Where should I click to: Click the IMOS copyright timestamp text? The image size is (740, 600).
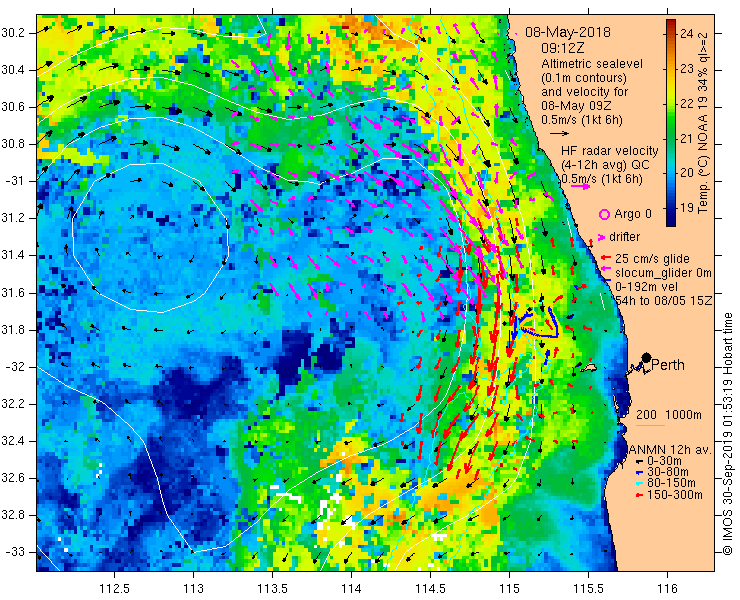click(727, 433)
